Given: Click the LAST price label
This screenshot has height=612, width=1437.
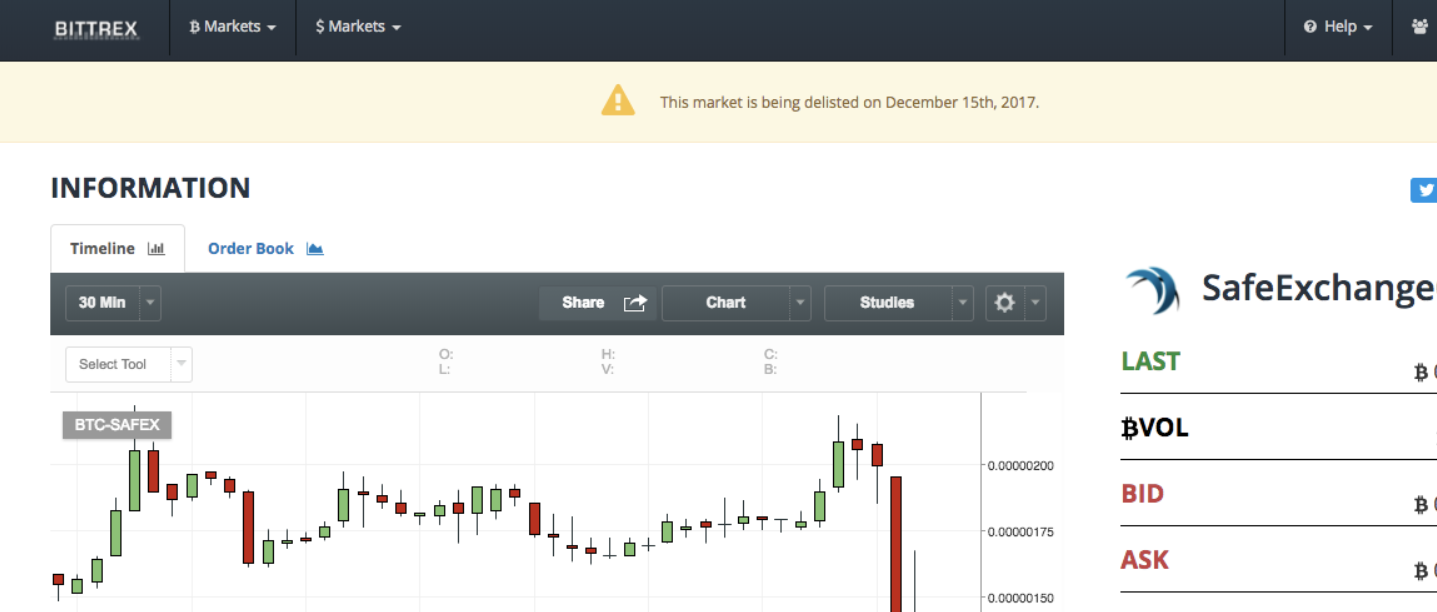Looking at the screenshot, I should coord(1151,361).
